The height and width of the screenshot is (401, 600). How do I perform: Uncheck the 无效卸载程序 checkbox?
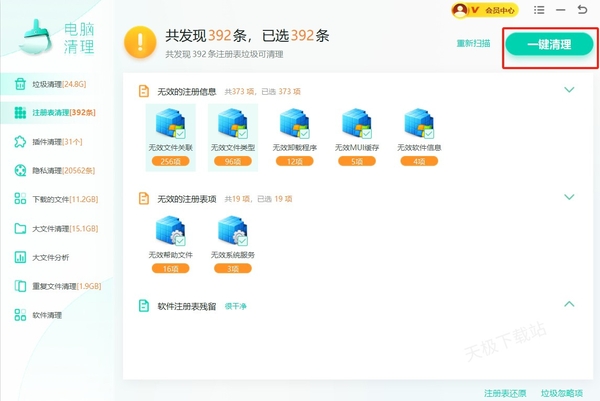pyautogui.click(x=305, y=134)
